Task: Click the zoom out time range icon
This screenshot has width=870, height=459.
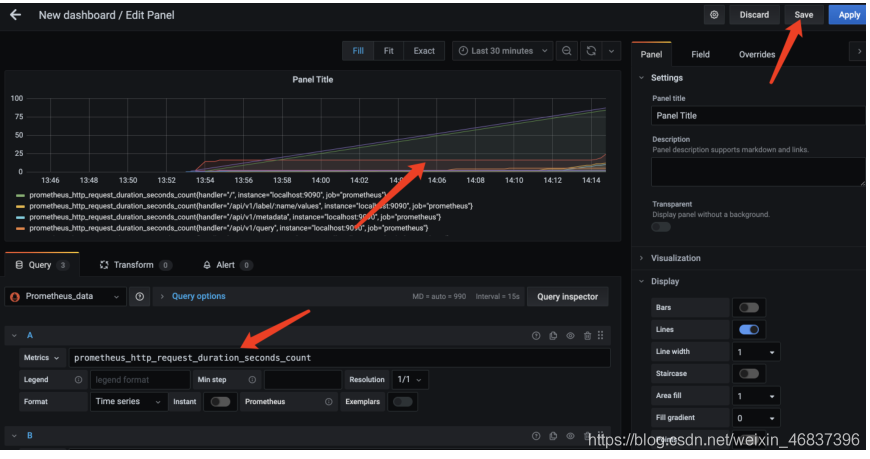Action: 567,51
